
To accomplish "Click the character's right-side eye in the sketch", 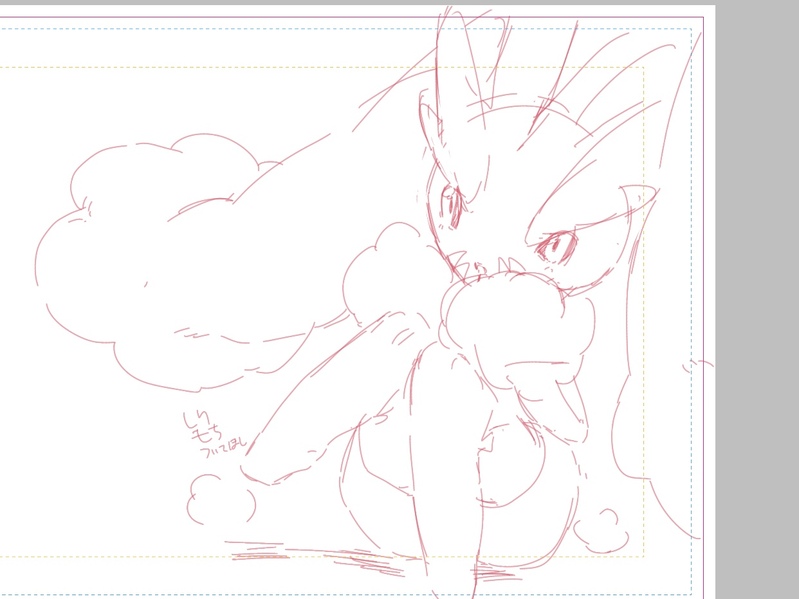I will (556, 247).
